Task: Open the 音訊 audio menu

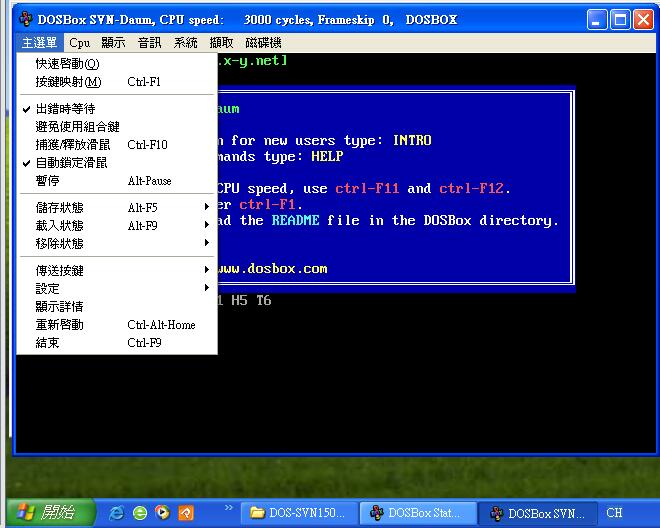Action: (149, 43)
